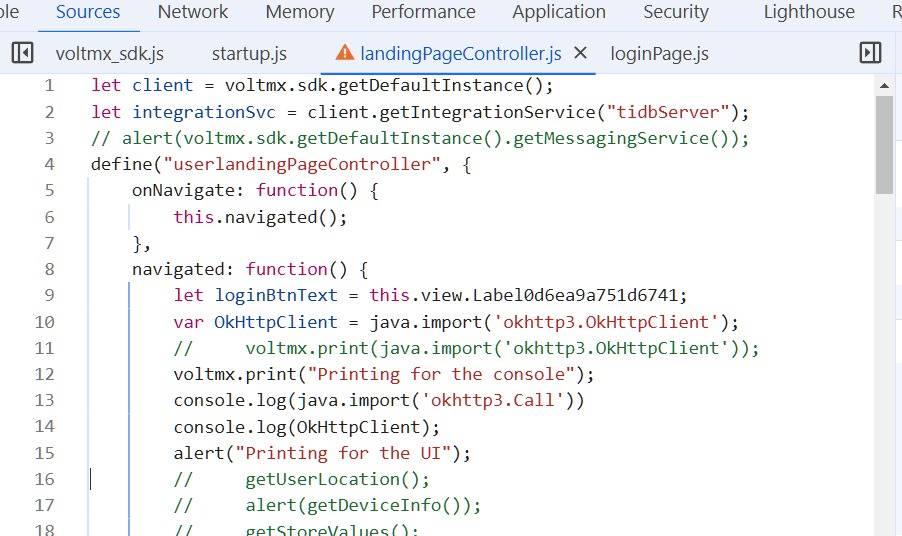Set breakpoint on line number 14

(x=44, y=426)
